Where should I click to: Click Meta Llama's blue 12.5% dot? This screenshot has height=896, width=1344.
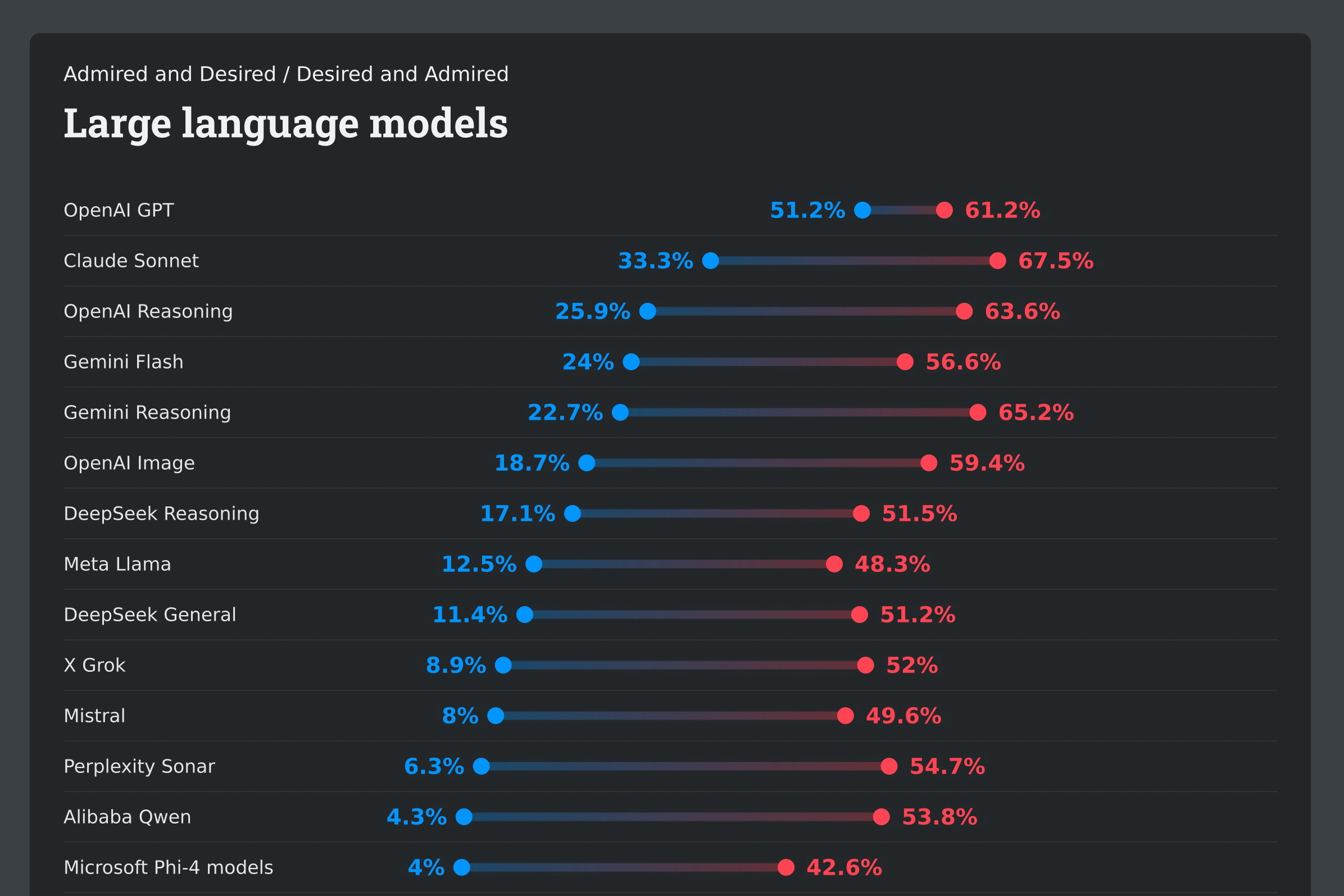[x=534, y=564]
